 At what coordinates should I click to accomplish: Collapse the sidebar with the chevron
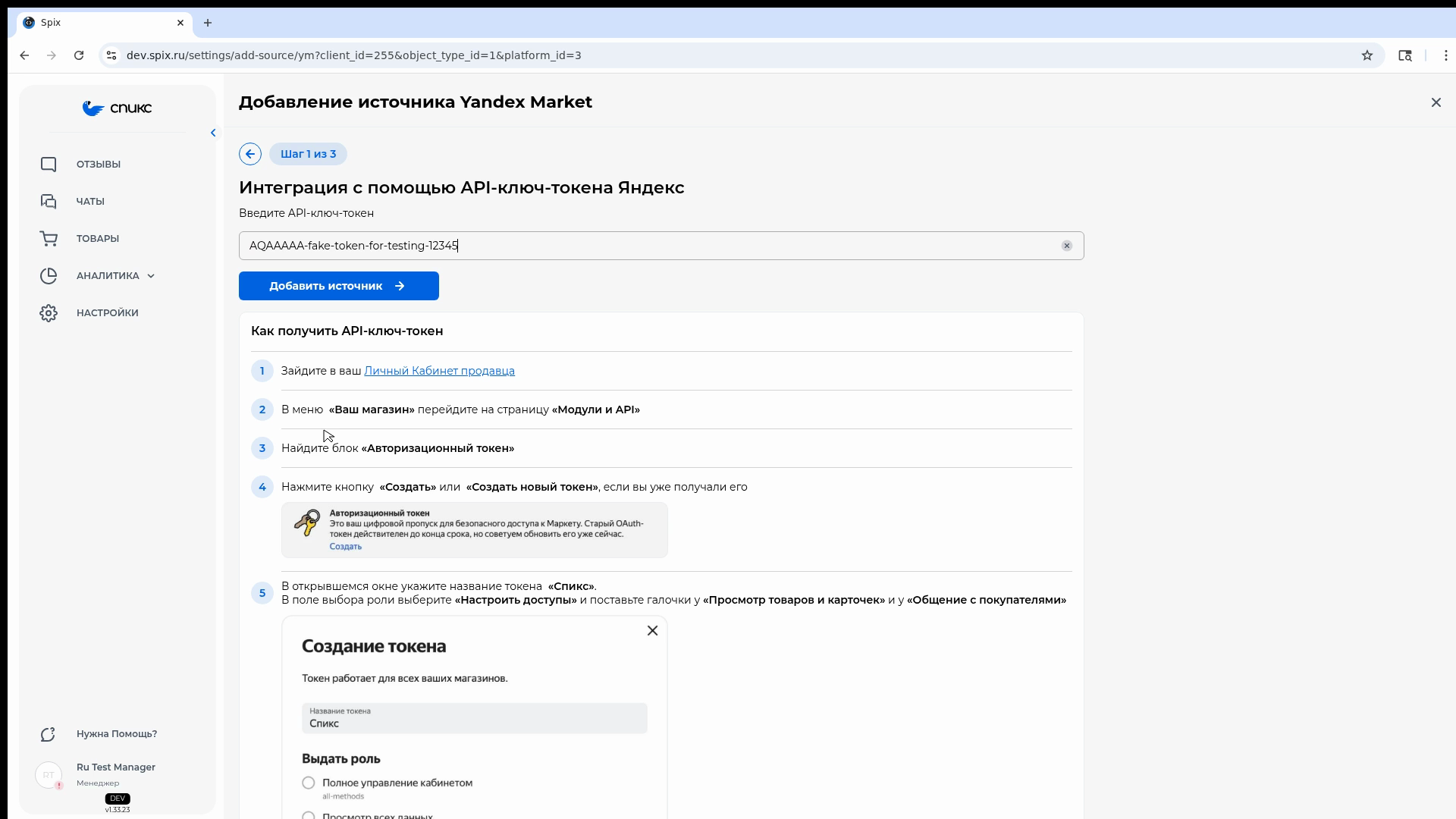(213, 133)
